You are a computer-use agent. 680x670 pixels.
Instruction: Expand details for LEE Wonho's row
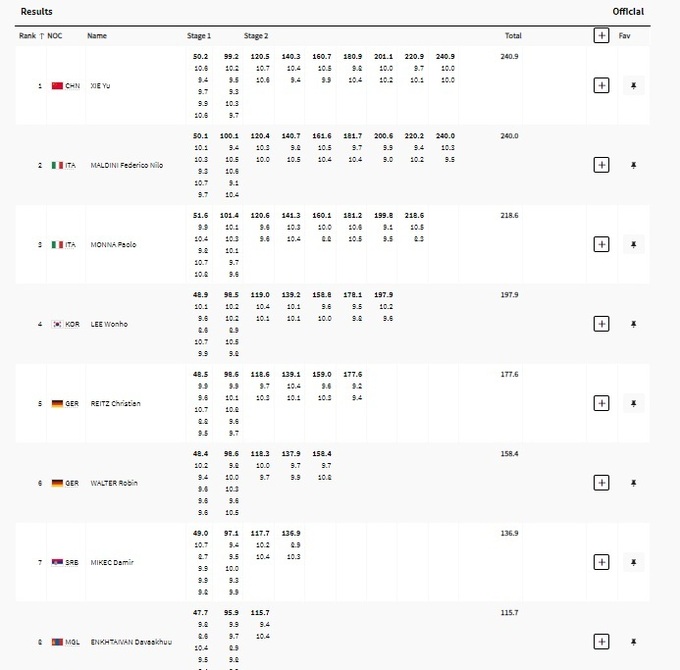click(x=601, y=324)
